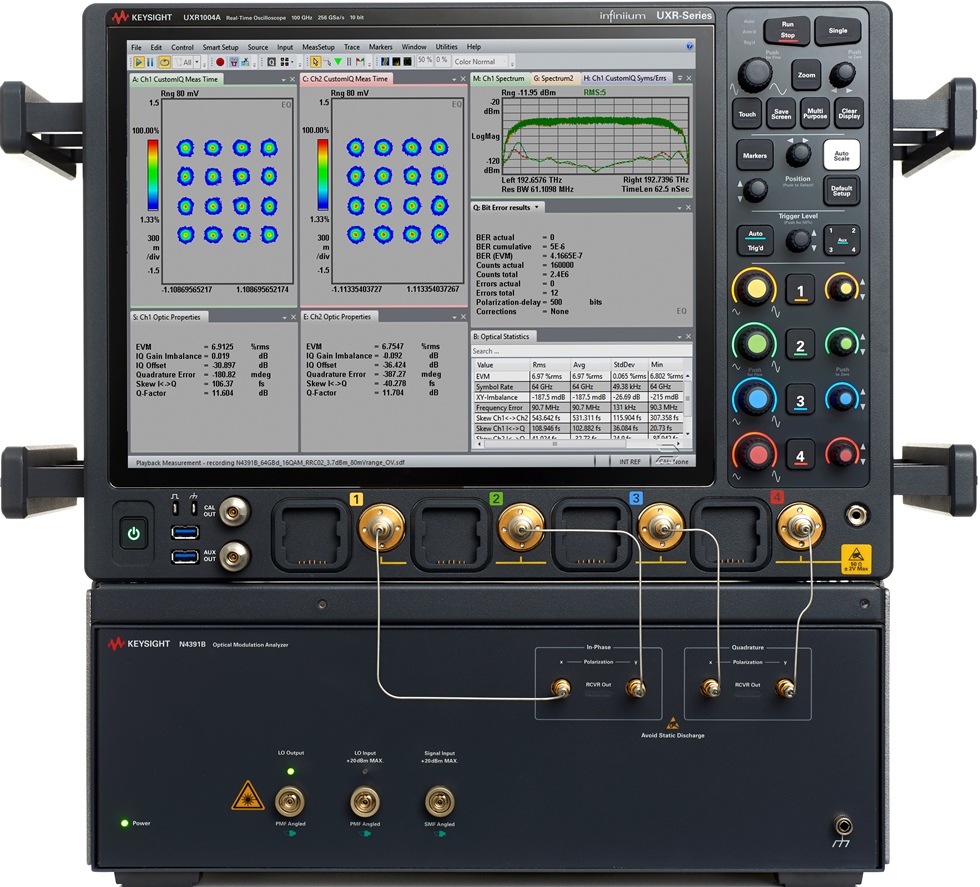Click the blue help icon
980x887 pixels.
(x=690, y=46)
